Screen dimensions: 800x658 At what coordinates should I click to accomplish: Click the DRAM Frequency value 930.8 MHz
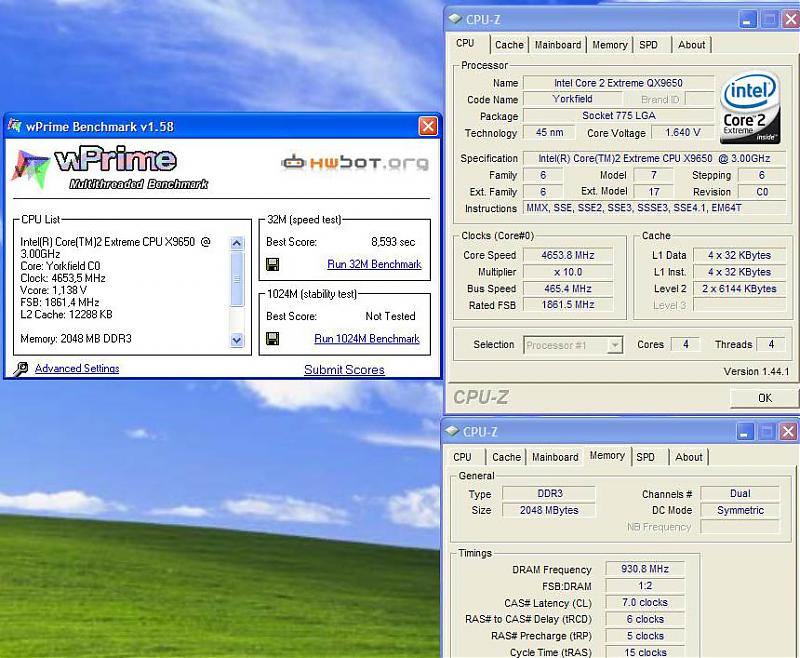click(x=645, y=569)
